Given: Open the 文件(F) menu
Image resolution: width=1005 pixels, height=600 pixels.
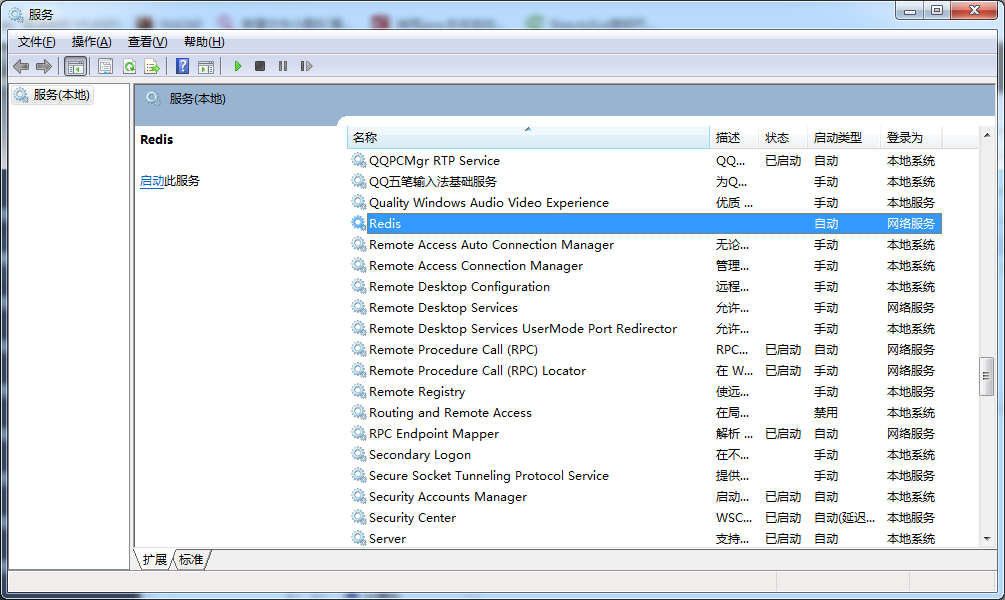Looking at the screenshot, I should [37, 42].
